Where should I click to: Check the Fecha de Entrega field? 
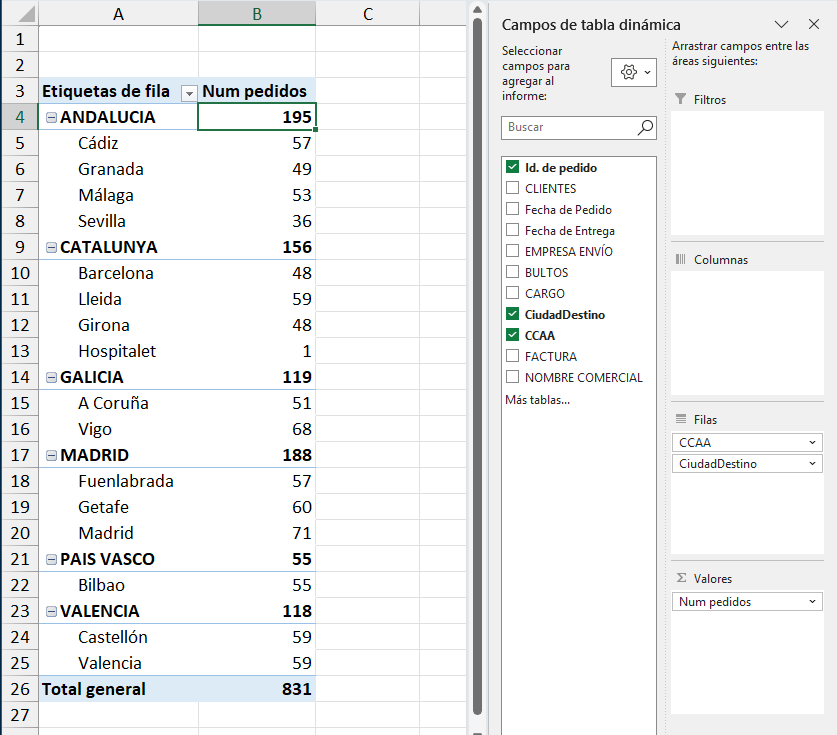(512, 230)
